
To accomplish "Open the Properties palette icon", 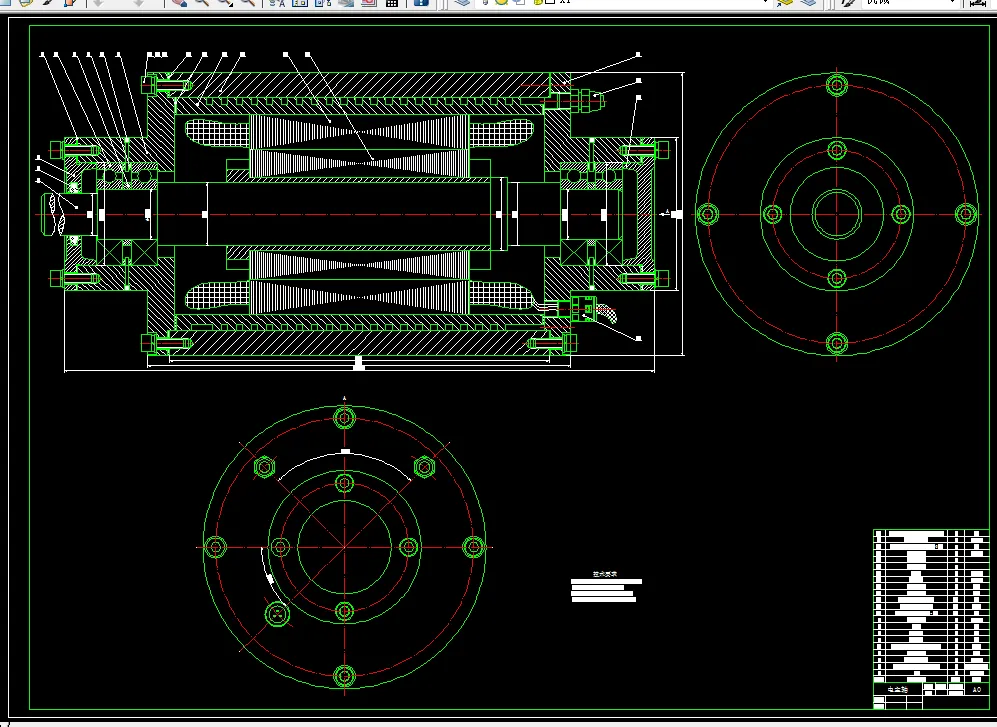I will pos(276,3).
